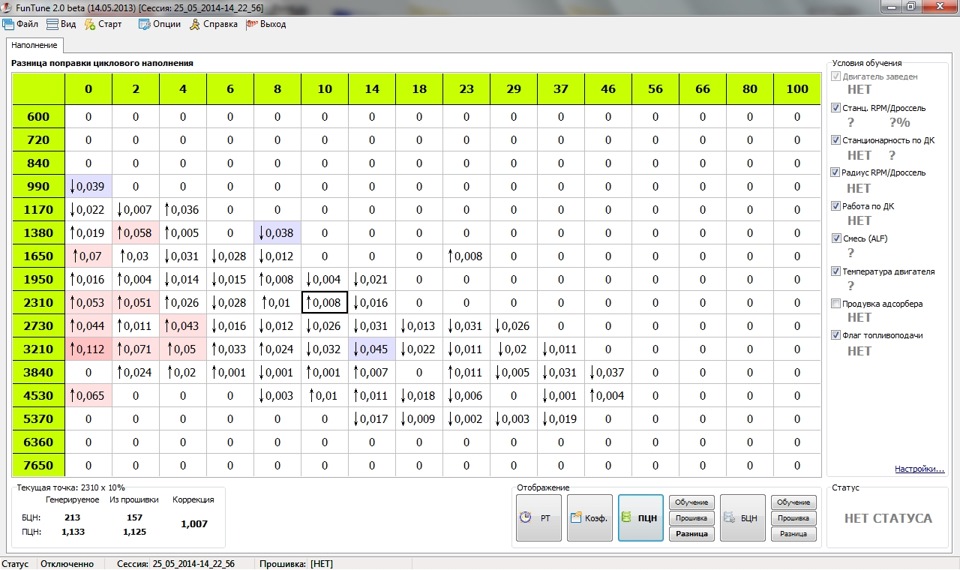The width and height of the screenshot is (960, 570).
Task: Toggle Смесь (ALF) checkbox
Action: (x=836, y=238)
